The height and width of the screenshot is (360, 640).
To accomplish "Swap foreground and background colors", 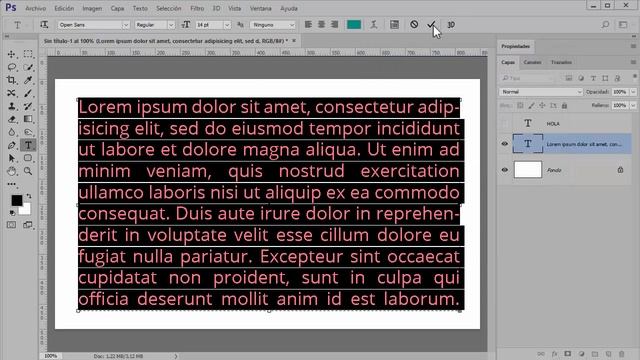I will [29, 196].
